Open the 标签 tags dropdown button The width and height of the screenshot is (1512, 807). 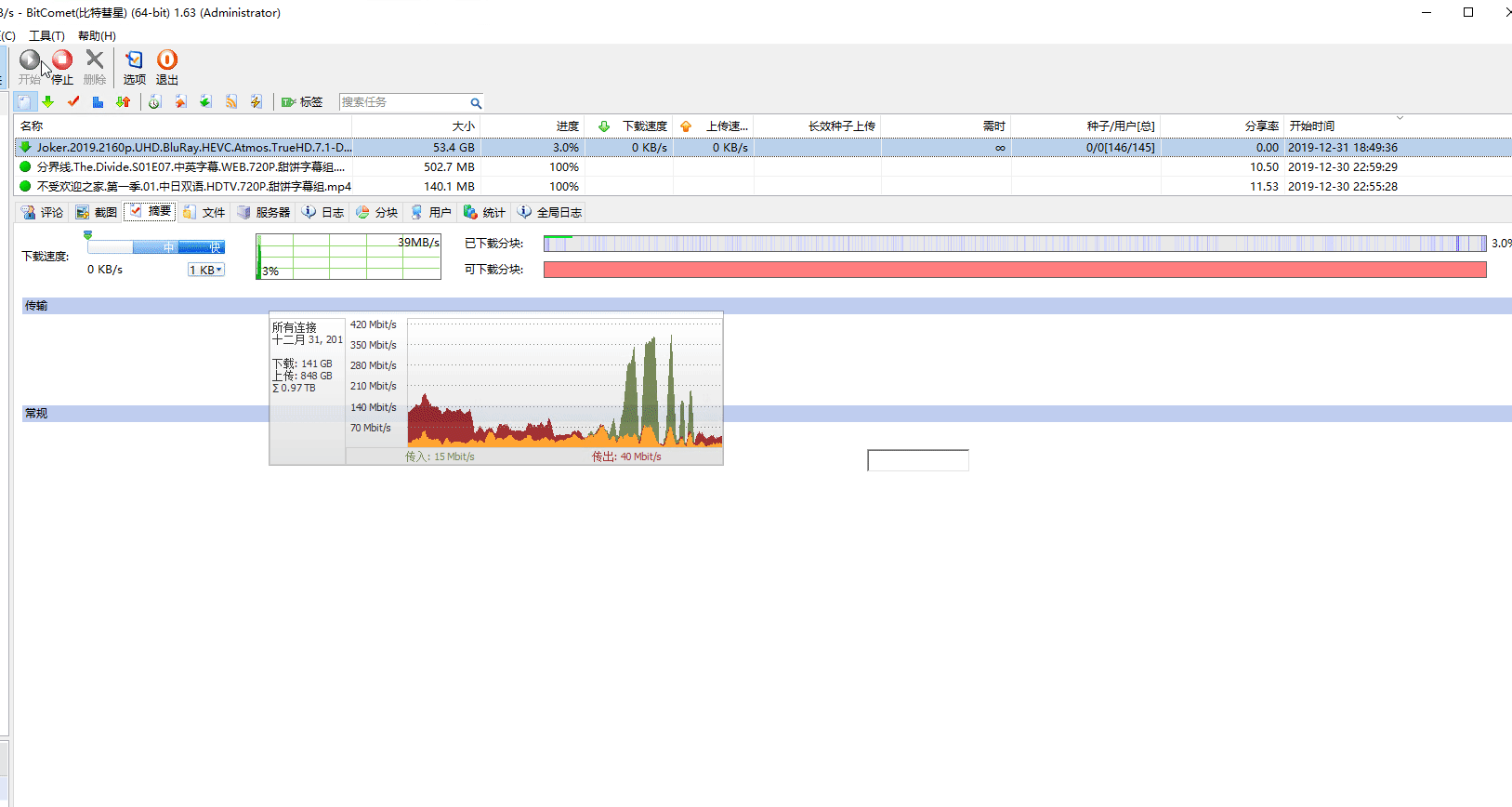pos(303,102)
